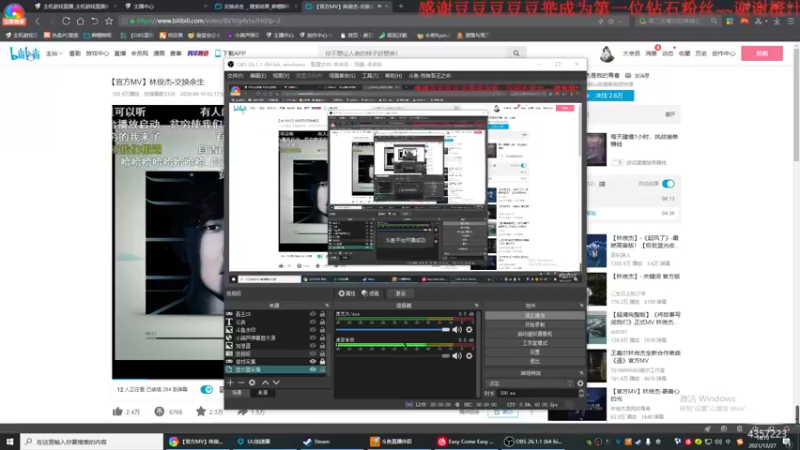The height and width of the screenshot is (450, 800).
Task: Open the Mic/Aux channel gear settings
Action: point(469,330)
